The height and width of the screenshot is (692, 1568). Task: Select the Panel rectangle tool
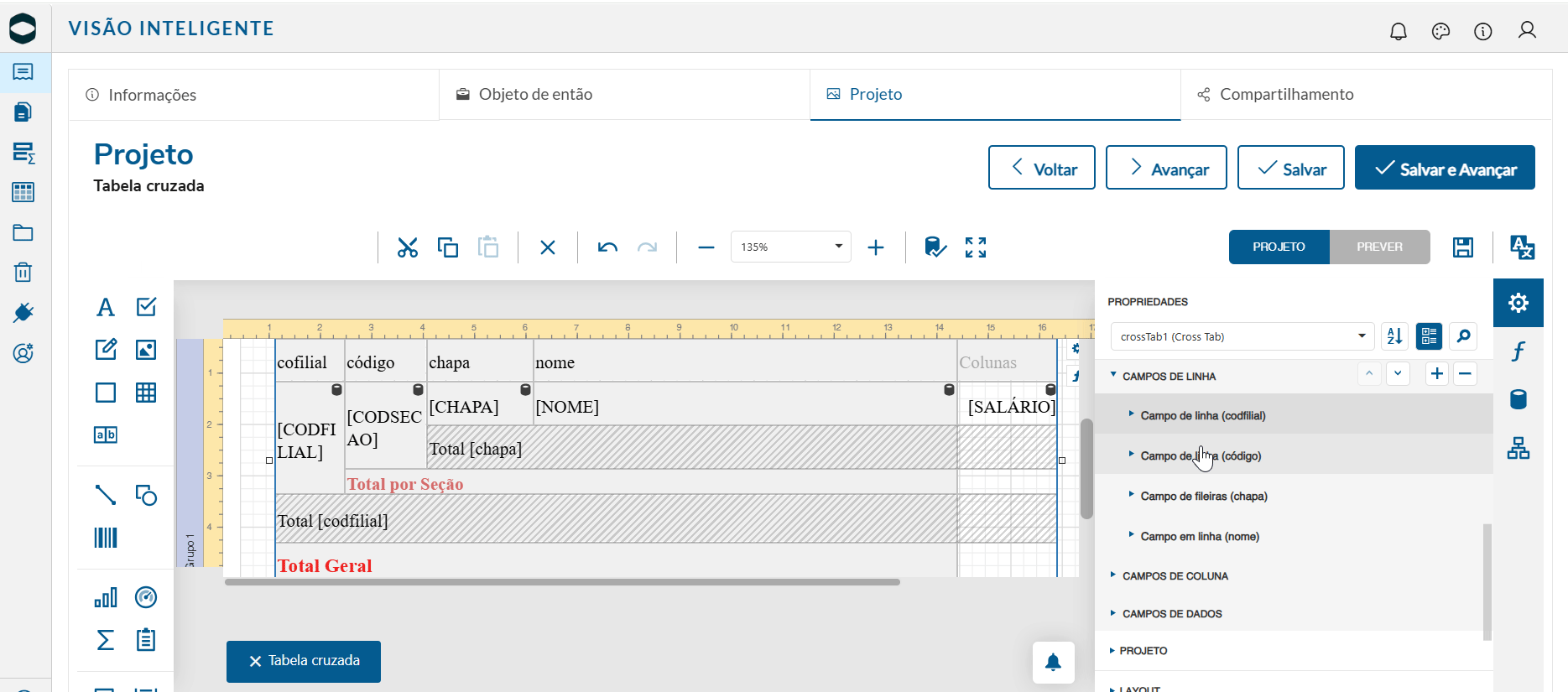[x=106, y=393]
